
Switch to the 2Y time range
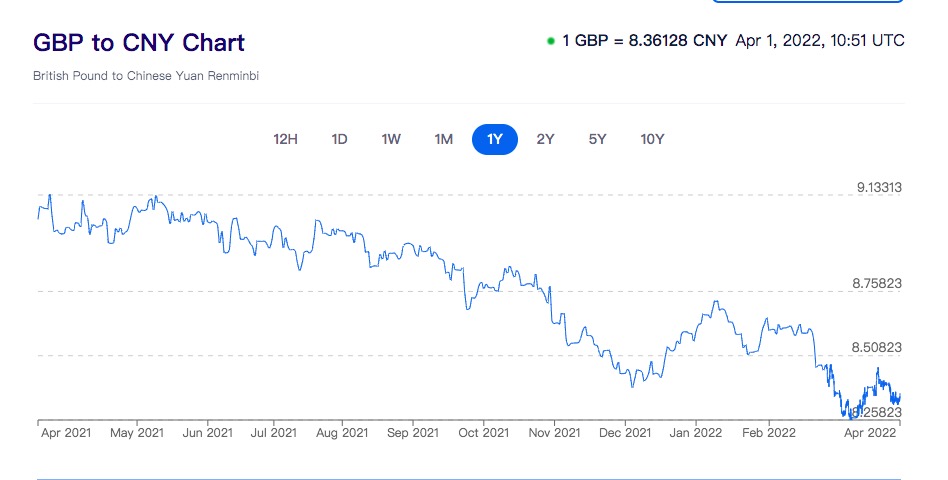coord(545,139)
